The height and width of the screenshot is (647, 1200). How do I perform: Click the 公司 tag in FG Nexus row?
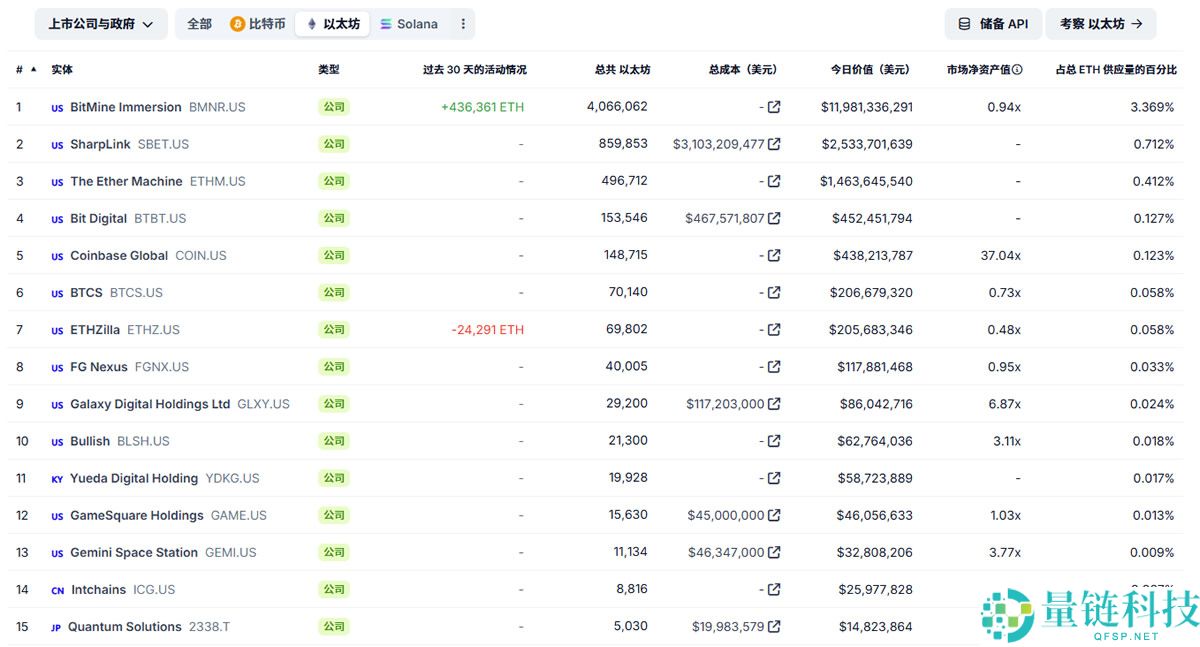(x=333, y=367)
